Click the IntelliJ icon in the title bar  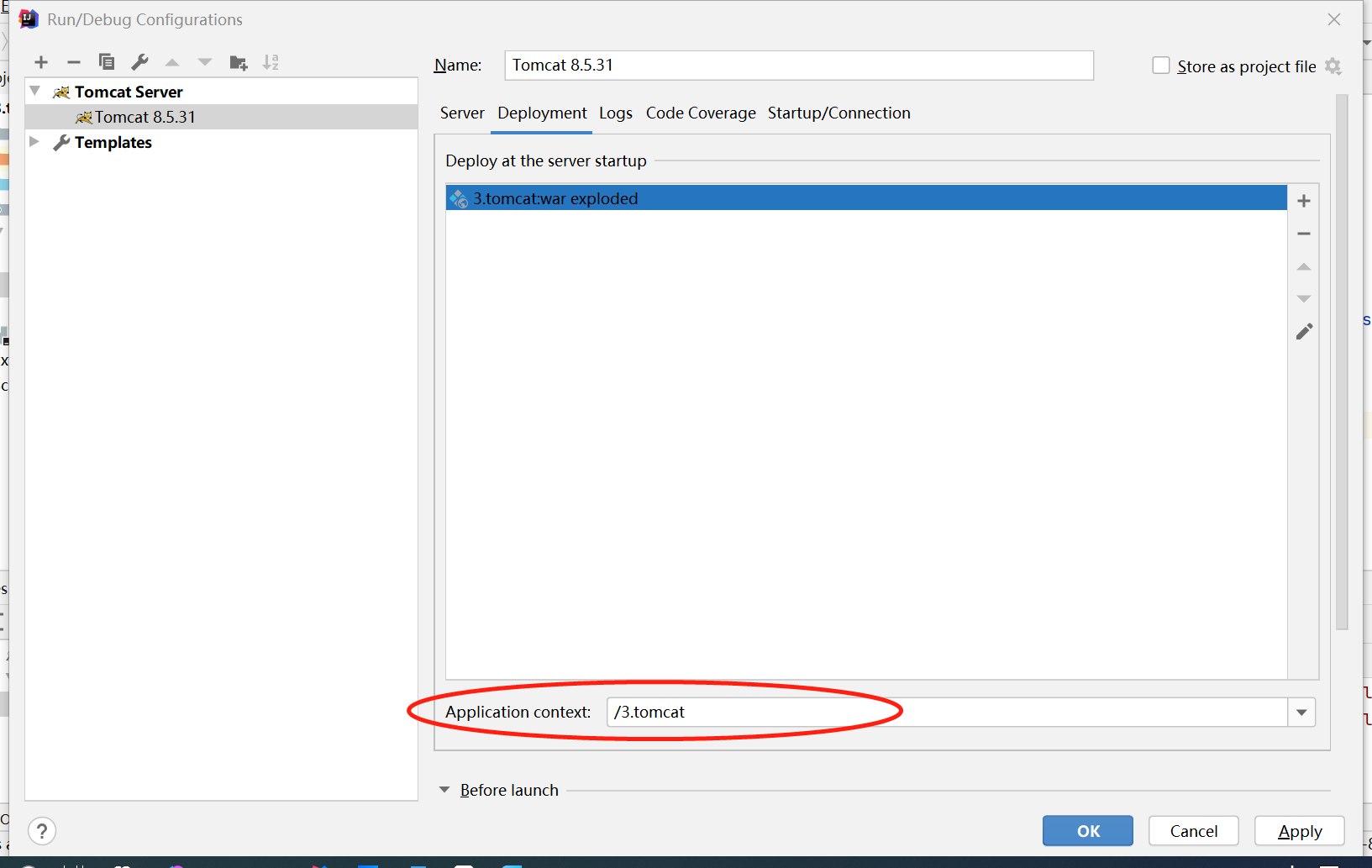pyautogui.click(x=29, y=19)
